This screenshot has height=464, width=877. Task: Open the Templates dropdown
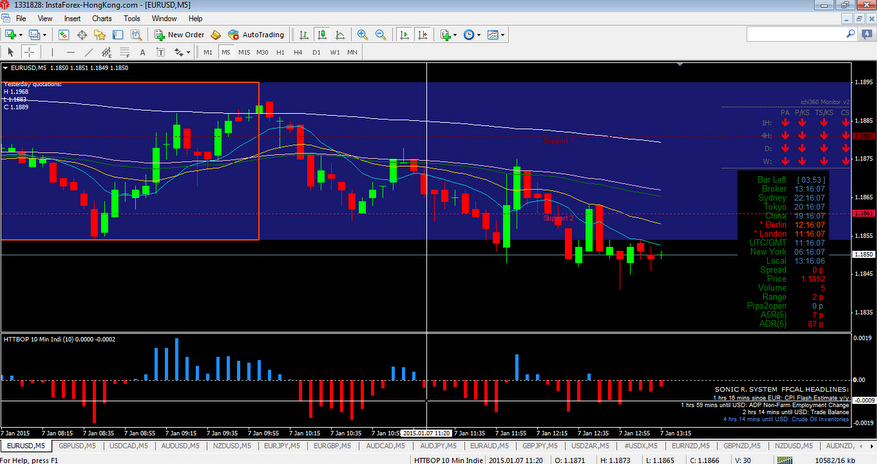click(502, 35)
